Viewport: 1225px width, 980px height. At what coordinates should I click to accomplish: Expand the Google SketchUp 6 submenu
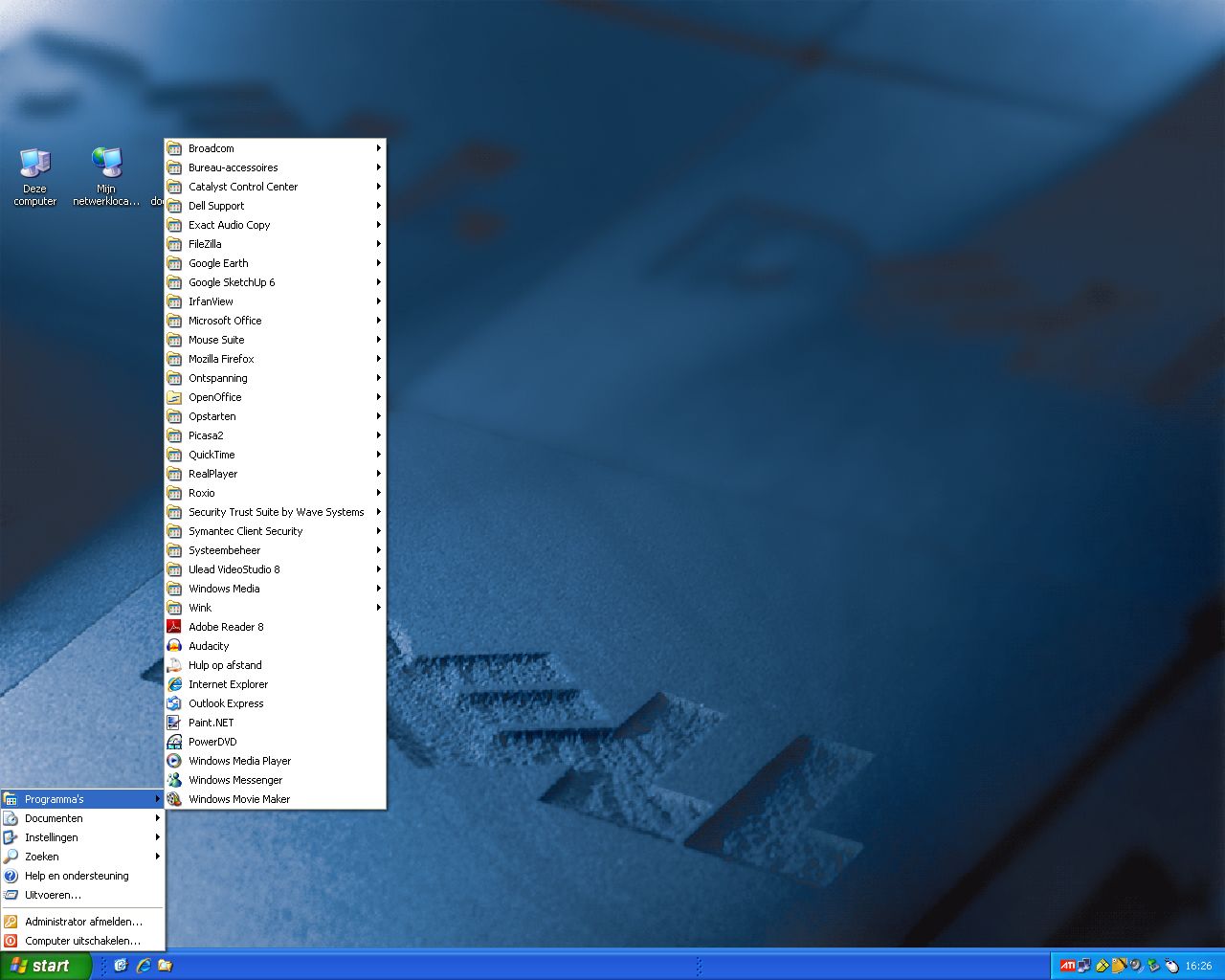[276, 282]
